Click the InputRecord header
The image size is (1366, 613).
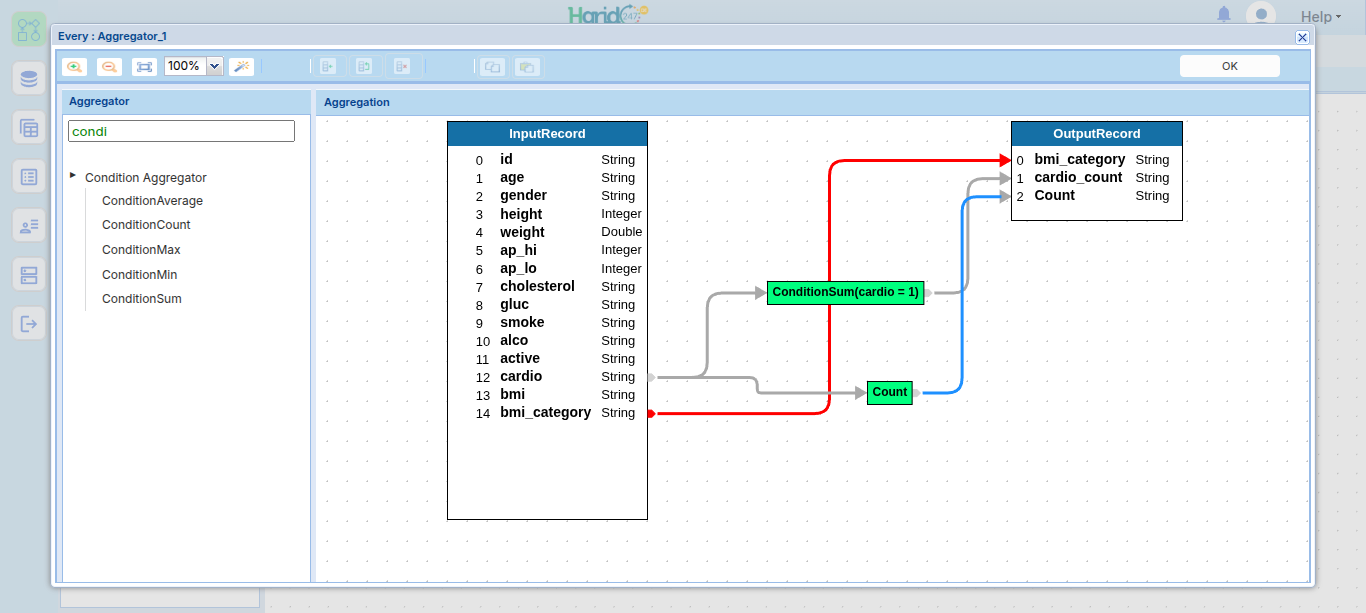pos(547,134)
